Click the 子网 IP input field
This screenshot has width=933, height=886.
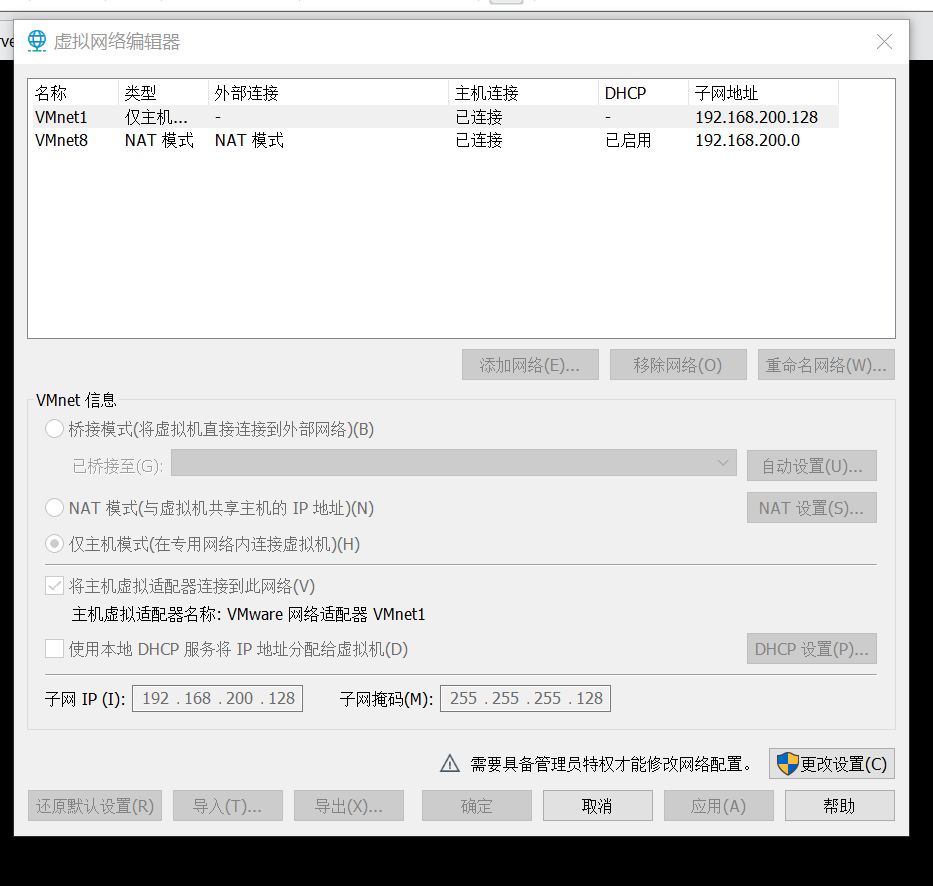point(217,698)
